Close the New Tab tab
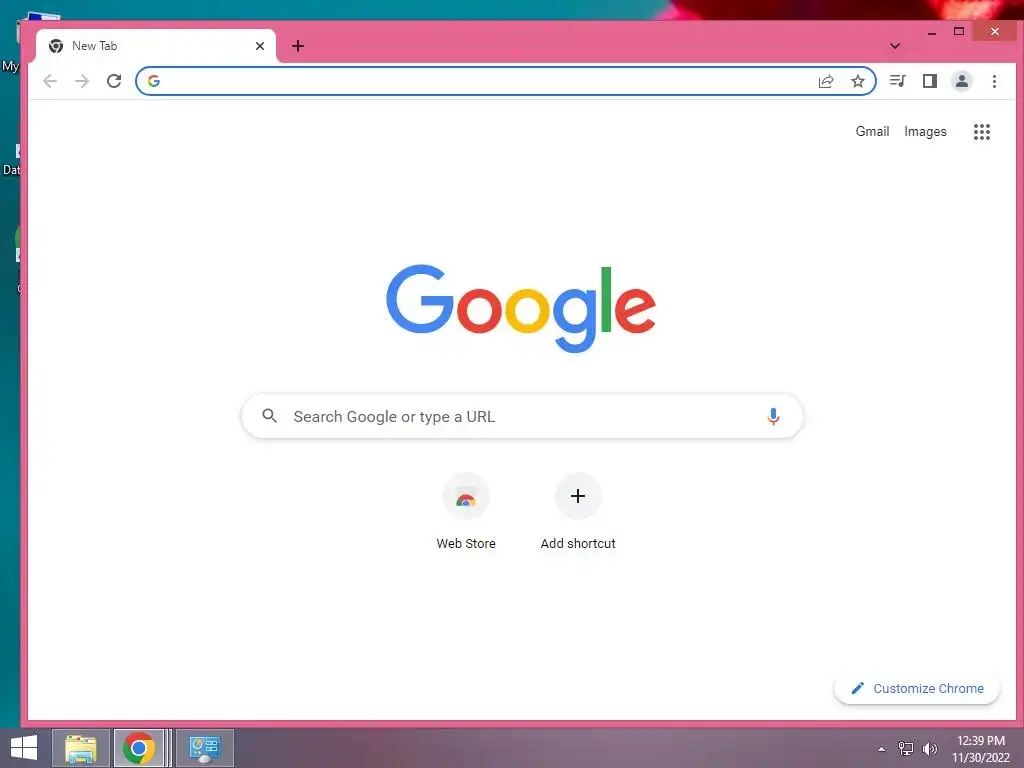The width and height of the screenshot is (1024, 768). click(260, 46)
